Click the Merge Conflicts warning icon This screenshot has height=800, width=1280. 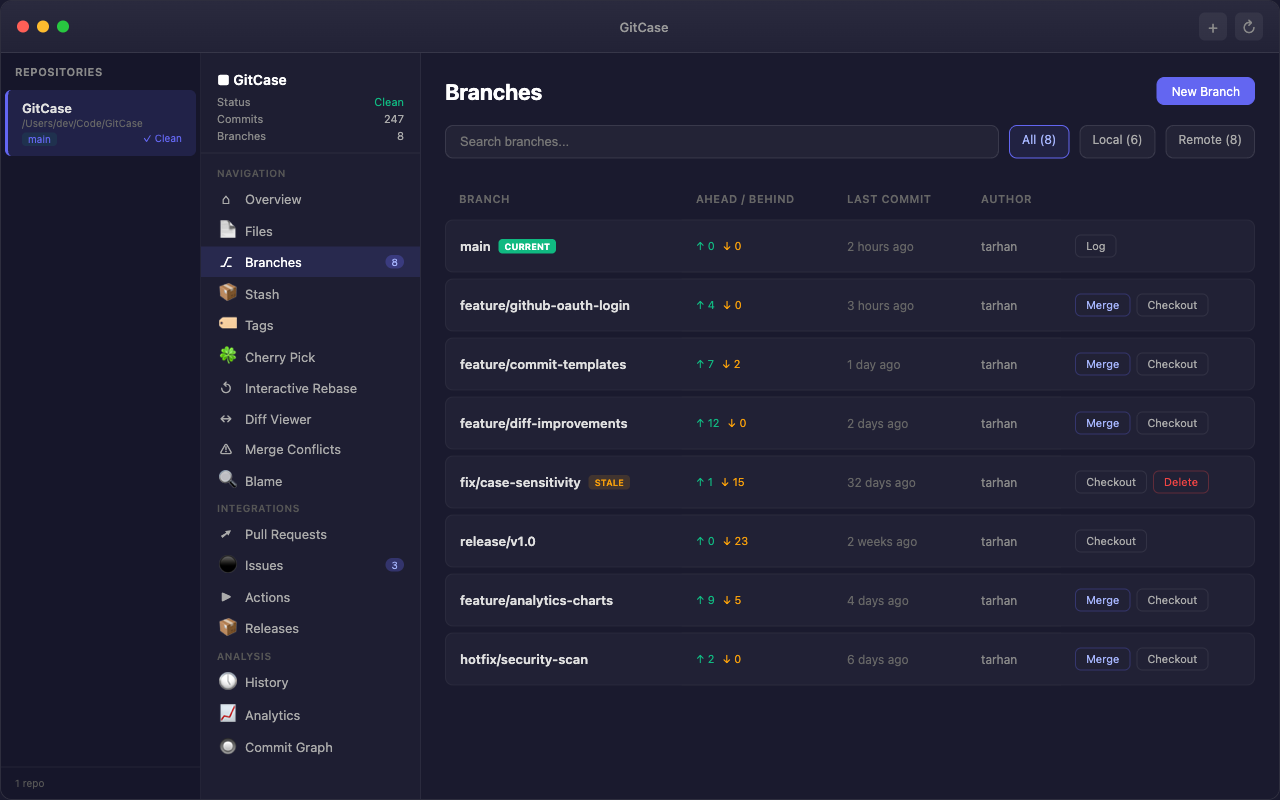click(228, 449)
